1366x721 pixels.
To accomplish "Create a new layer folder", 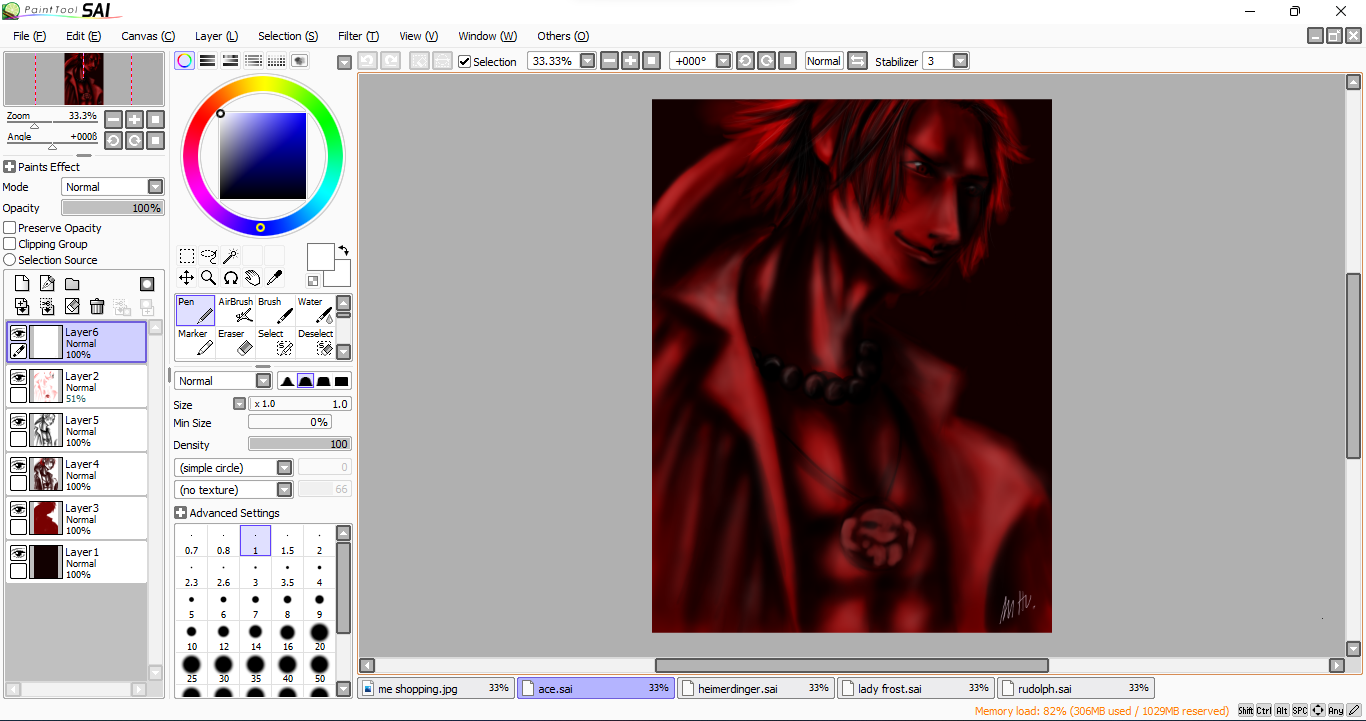I will (72, 284).
